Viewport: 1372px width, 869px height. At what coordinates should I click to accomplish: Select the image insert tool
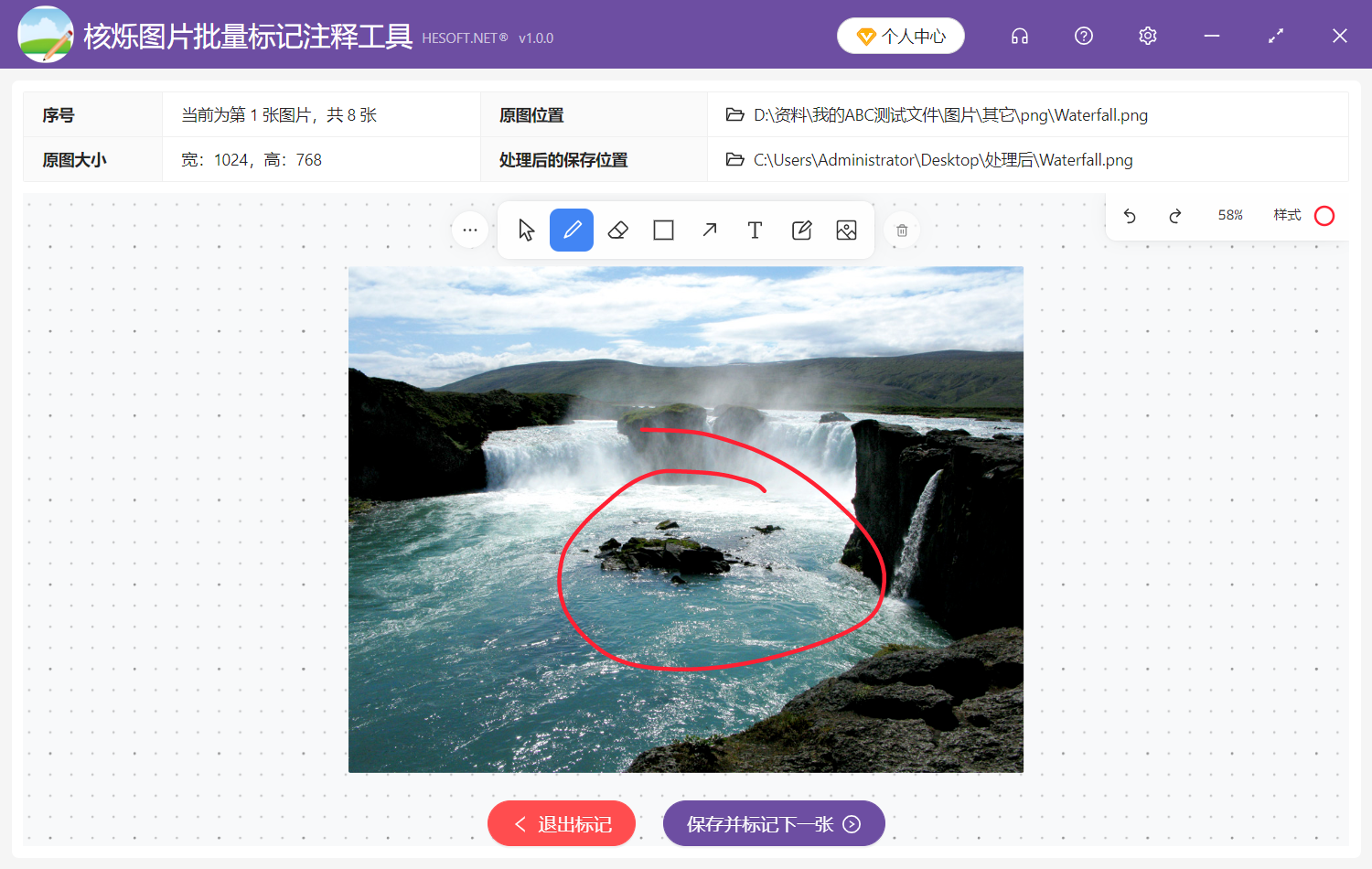tap(846, 230)
